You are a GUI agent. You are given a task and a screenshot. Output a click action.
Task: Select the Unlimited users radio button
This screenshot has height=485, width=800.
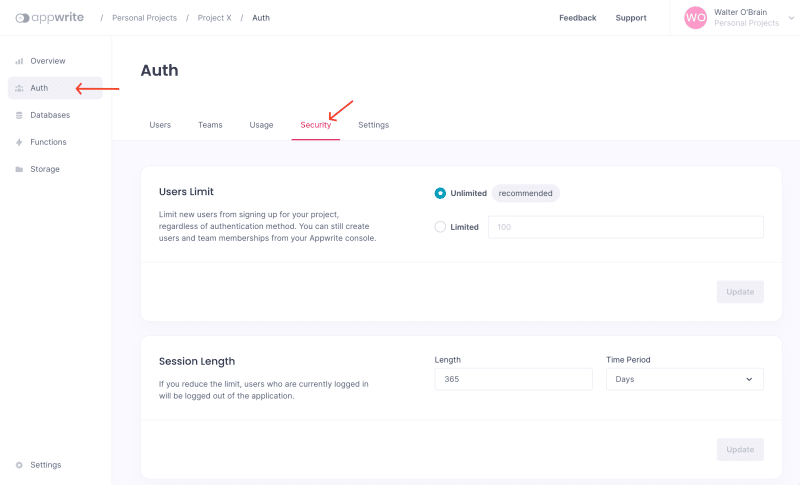440,193
